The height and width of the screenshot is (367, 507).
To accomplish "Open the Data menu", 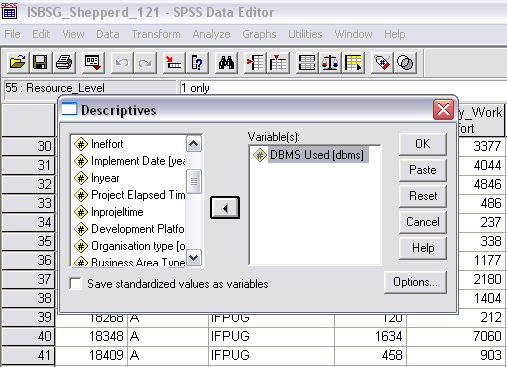I will pyautogui.click(x=108, y=34).
